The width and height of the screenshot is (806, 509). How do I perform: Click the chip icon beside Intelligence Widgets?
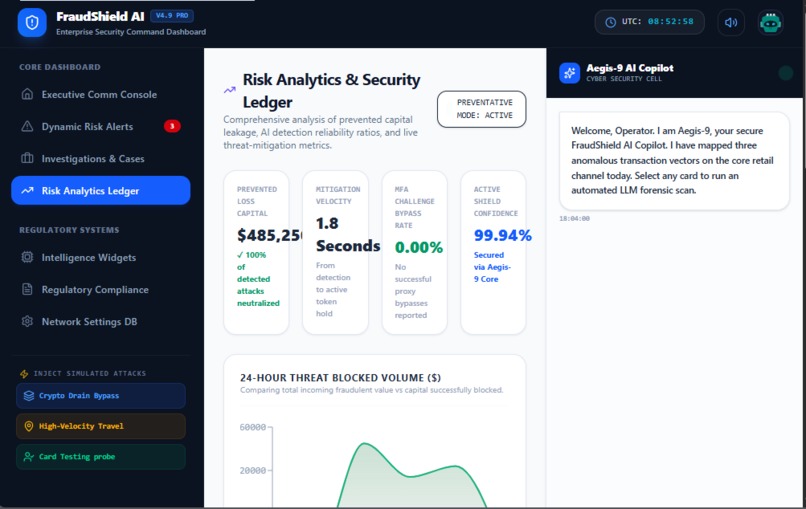tap(27, 257)
